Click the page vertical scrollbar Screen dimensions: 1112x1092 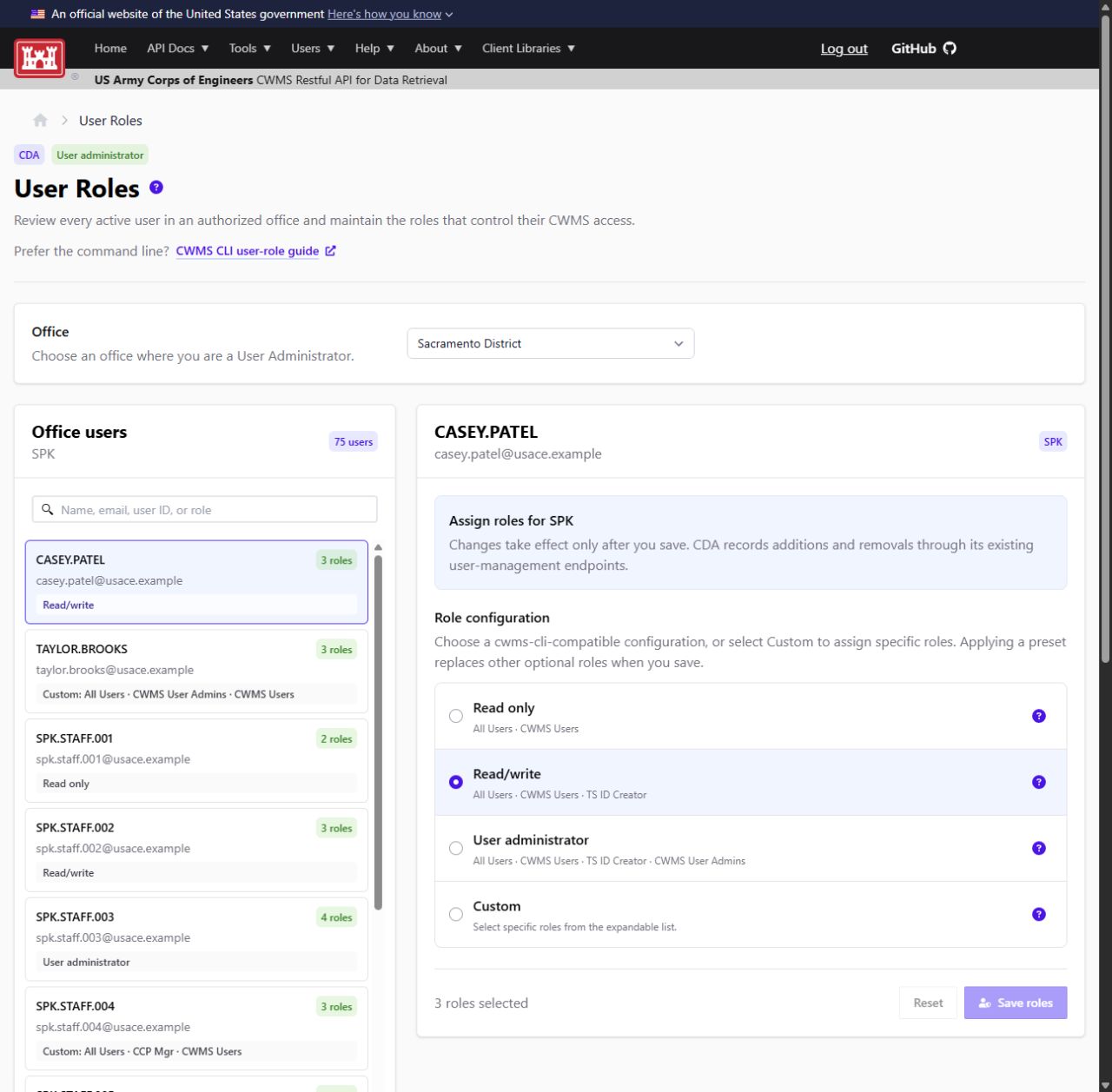[1105, 339]
